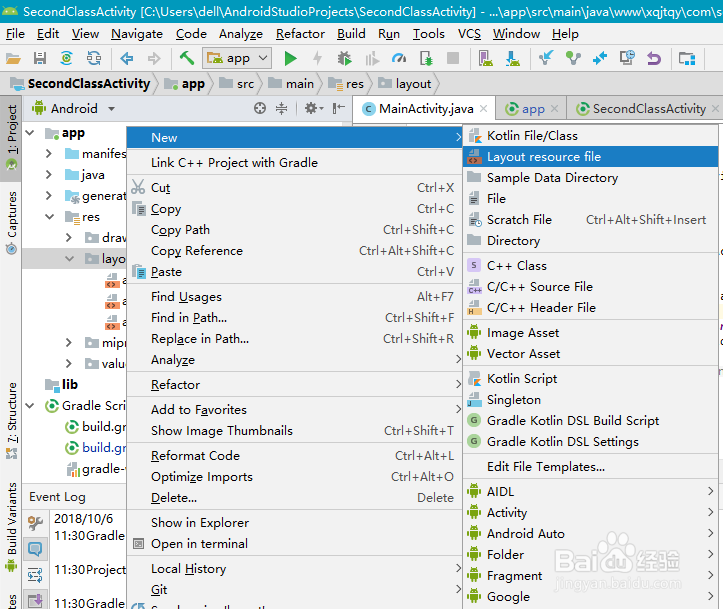The width and height of the screenshot is (723, 609).
Task: Open the File menu
Action: click(15, 34)
